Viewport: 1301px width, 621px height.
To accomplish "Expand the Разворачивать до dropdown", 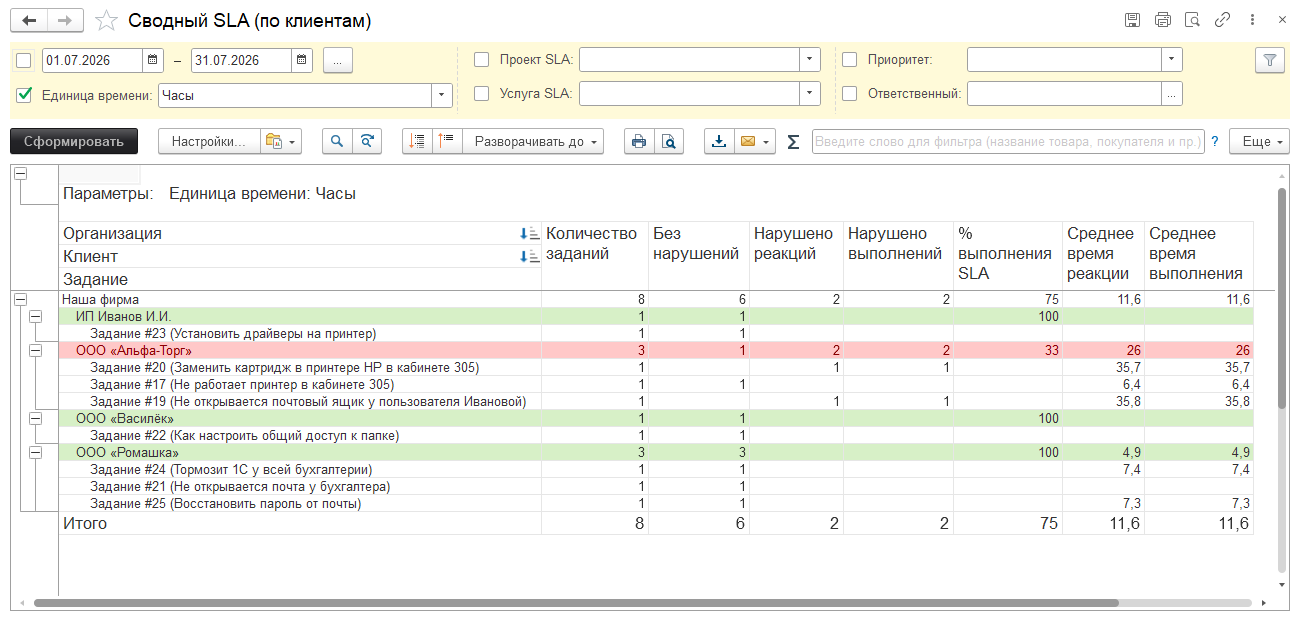I will point(535,142).
